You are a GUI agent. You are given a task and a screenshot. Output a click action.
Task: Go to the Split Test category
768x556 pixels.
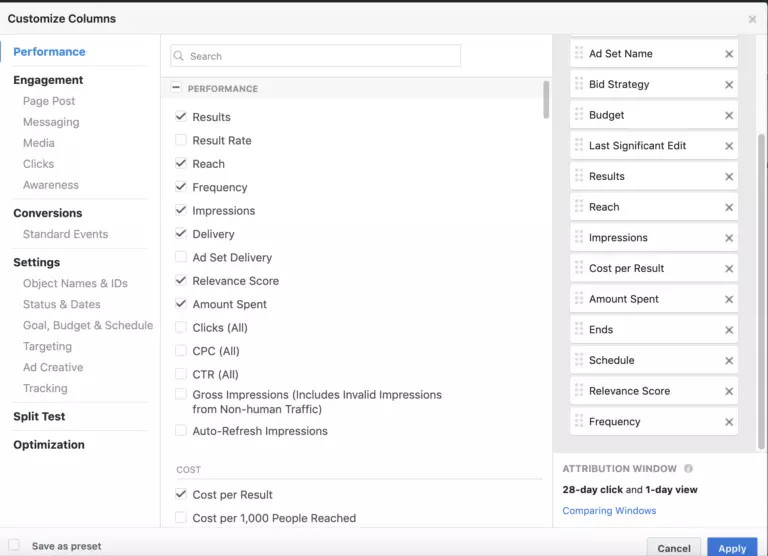39,416
